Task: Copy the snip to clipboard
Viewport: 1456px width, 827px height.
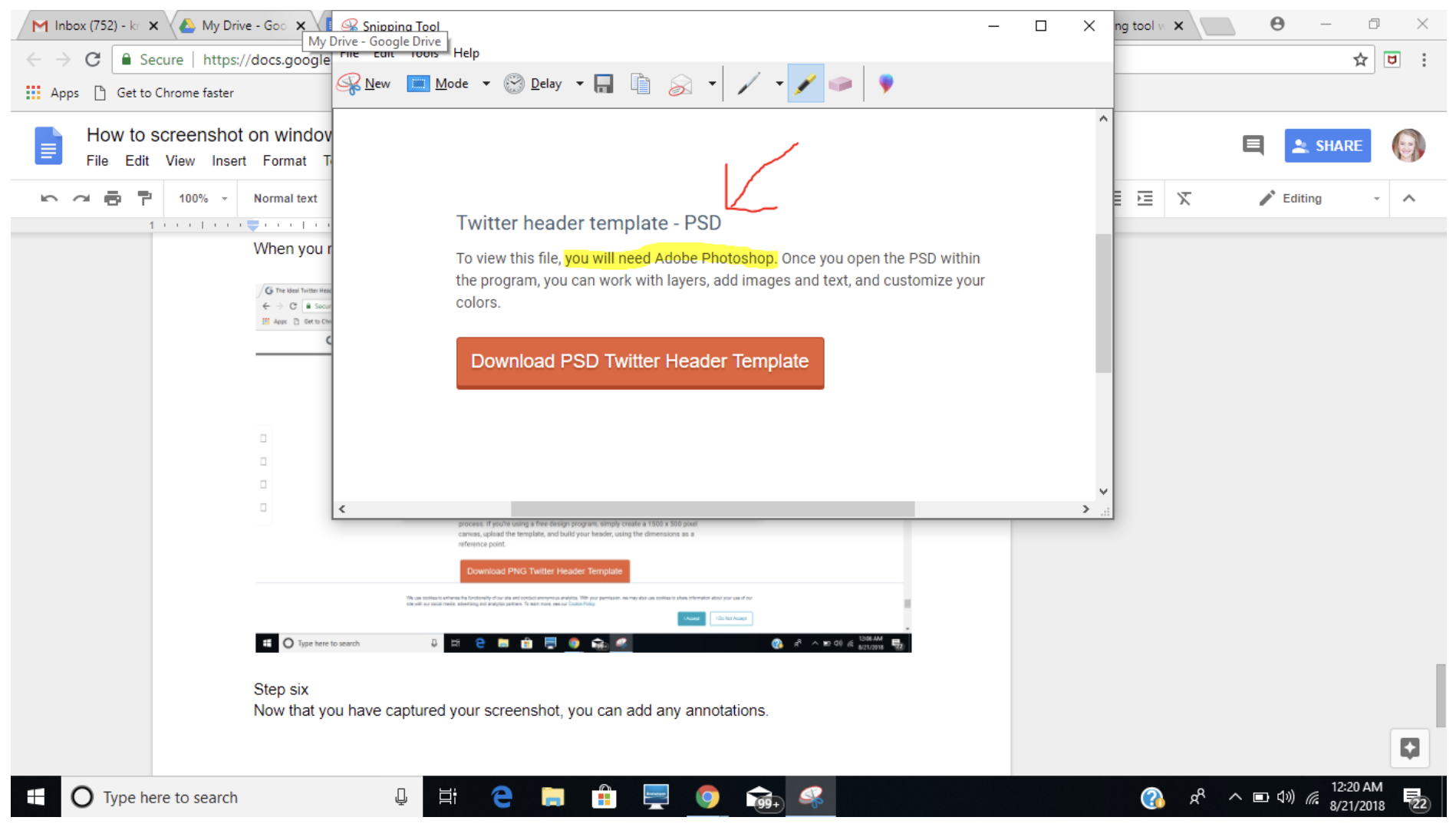Action: click(x=641, y=84)
